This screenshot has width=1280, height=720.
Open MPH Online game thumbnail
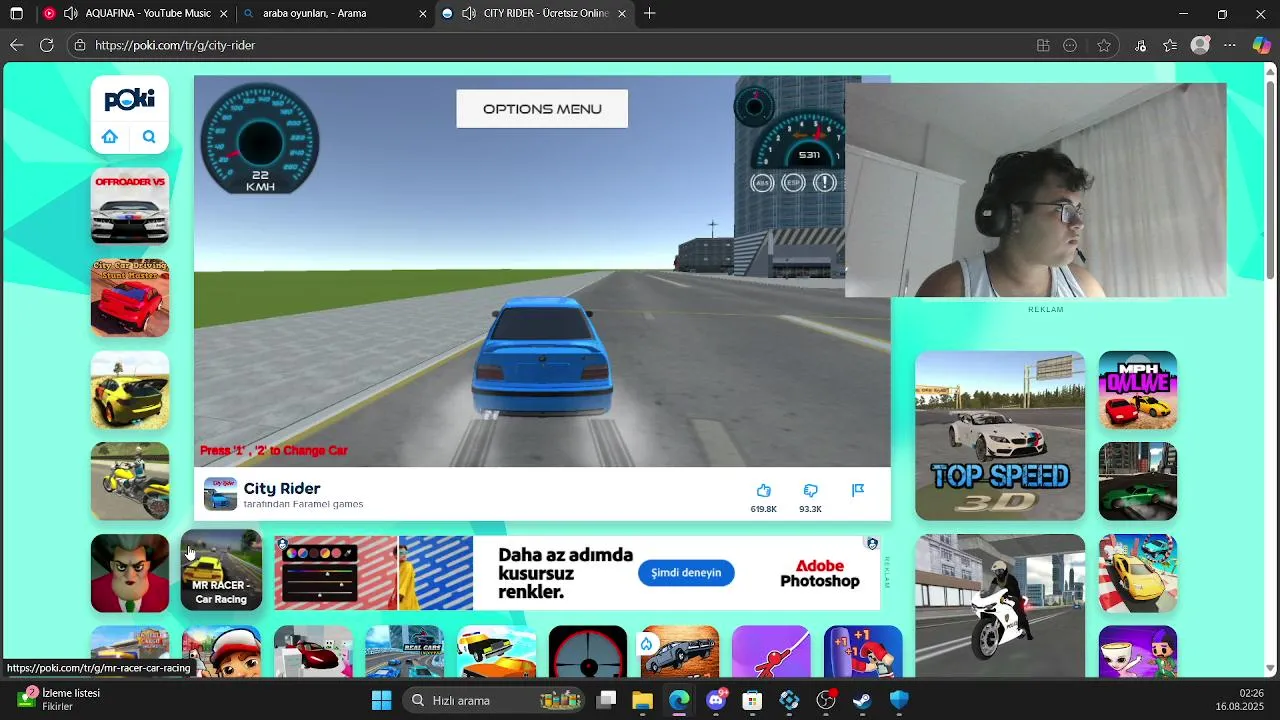tap(1138, 390)
